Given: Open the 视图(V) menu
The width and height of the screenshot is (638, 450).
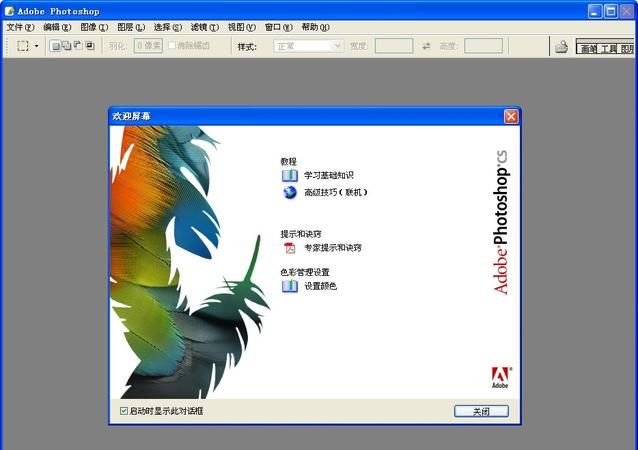Looking at the screenshot, I should point(242,27).
